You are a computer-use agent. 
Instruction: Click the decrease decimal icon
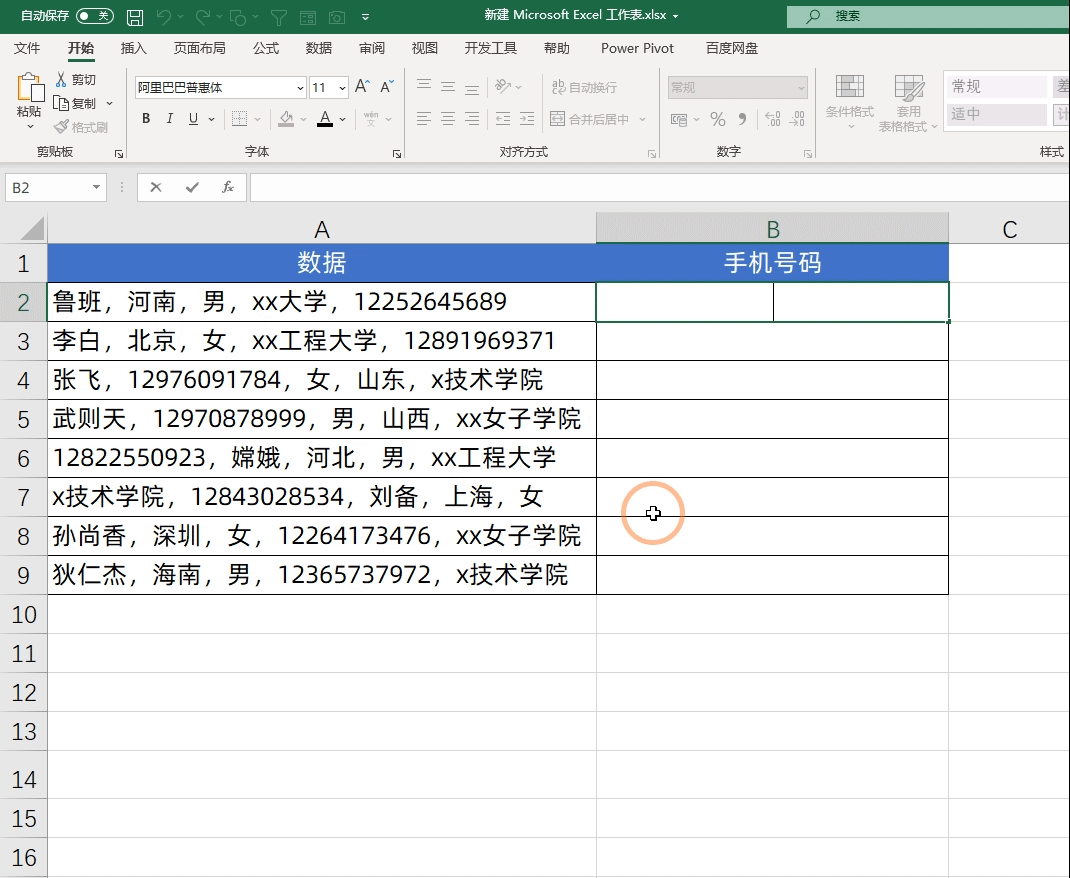tap(797, 119)
